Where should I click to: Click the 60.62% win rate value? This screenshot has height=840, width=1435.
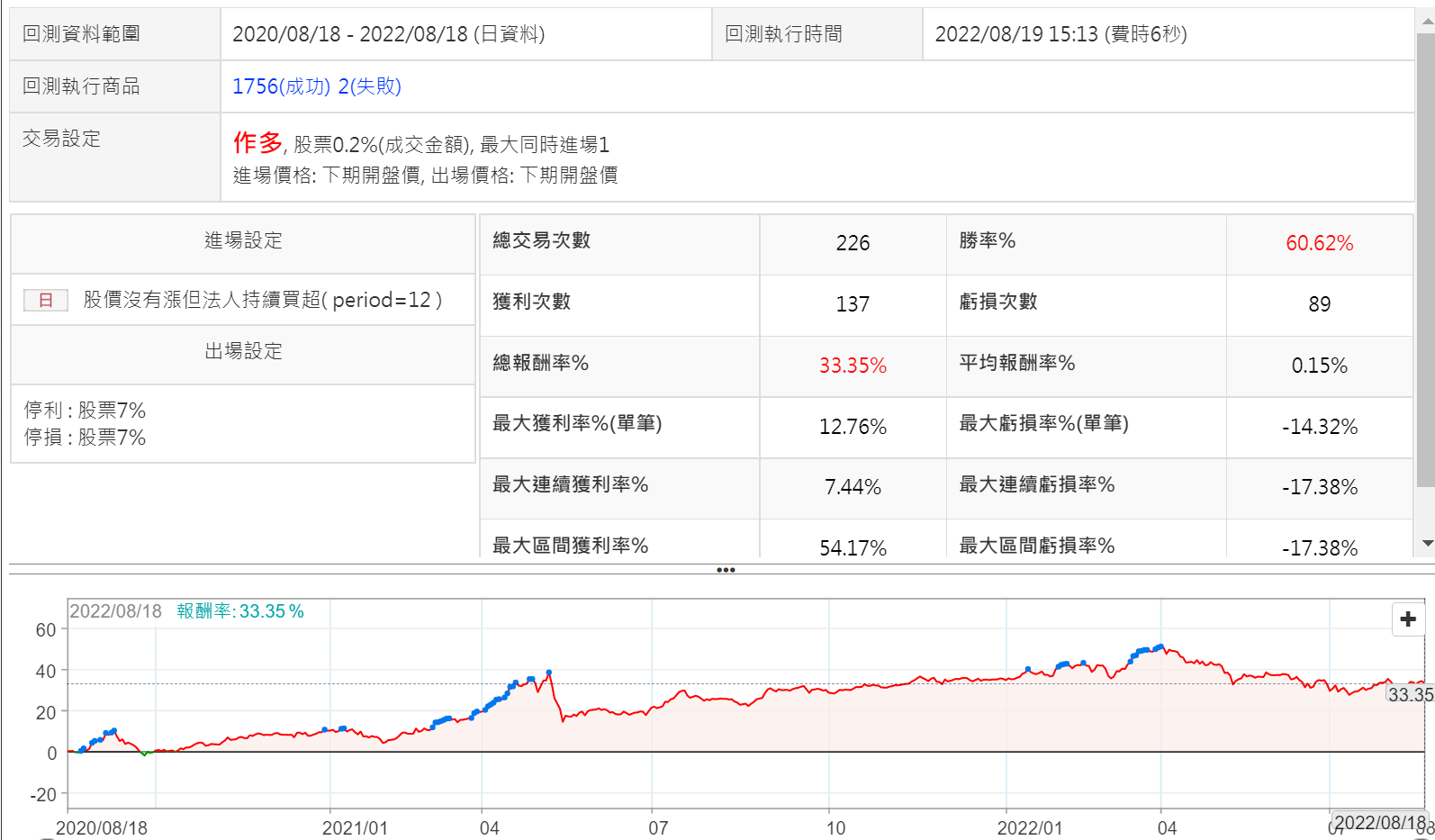[x=1319, y=243]
